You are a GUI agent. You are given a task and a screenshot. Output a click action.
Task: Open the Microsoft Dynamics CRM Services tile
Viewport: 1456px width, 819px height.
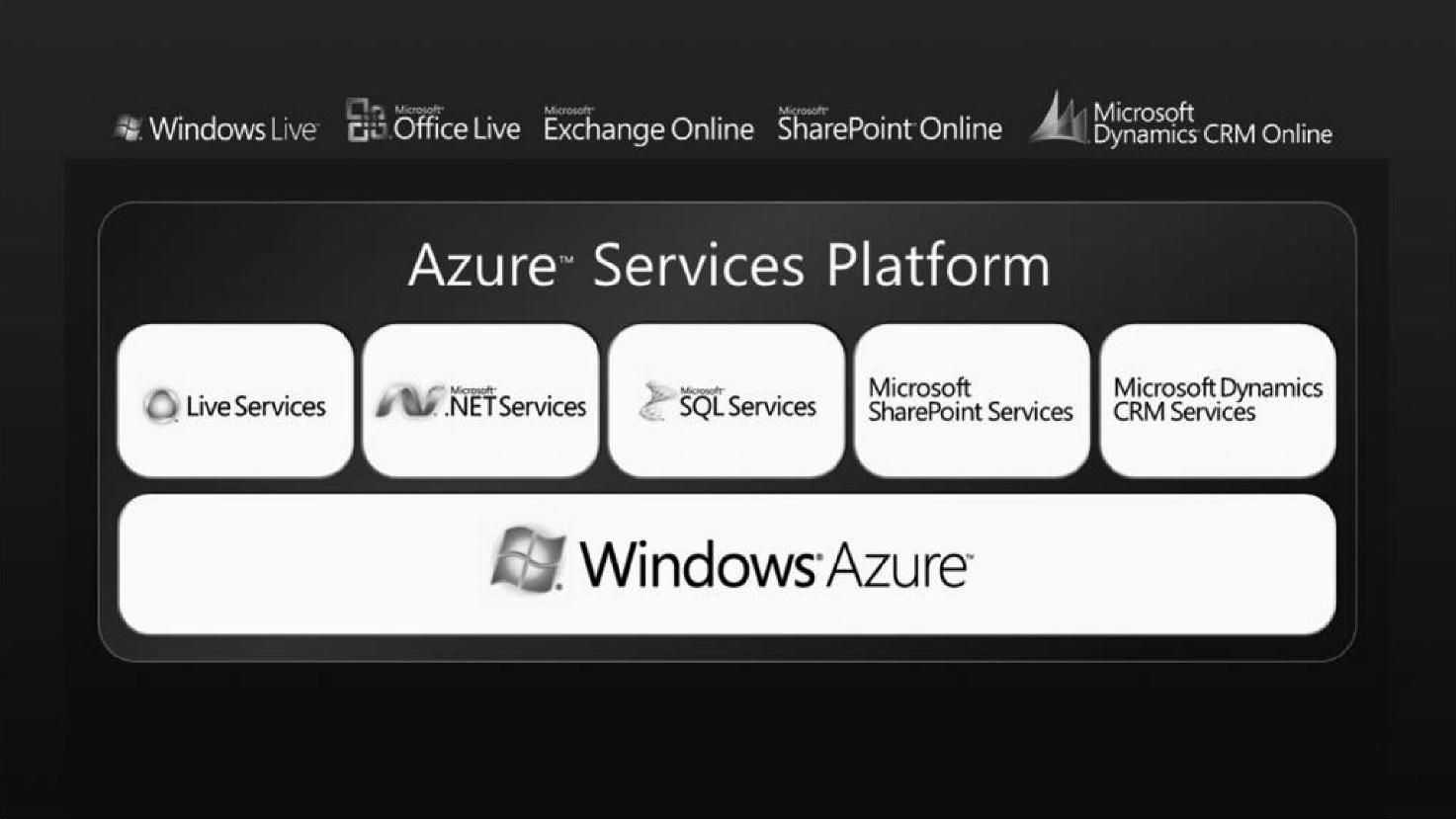pyautogui.click(x=1218, y=401)
